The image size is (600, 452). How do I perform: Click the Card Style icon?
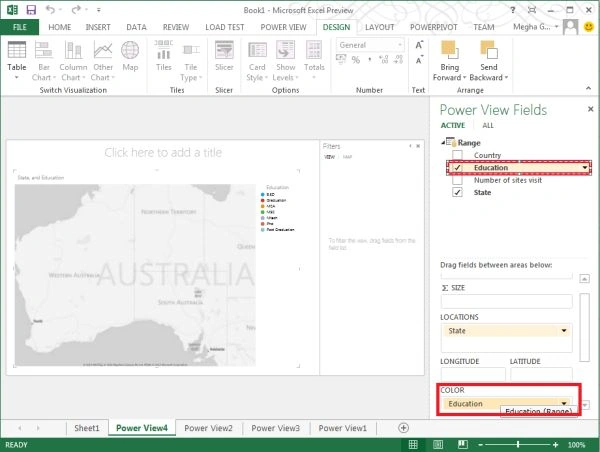pos(257,50)
